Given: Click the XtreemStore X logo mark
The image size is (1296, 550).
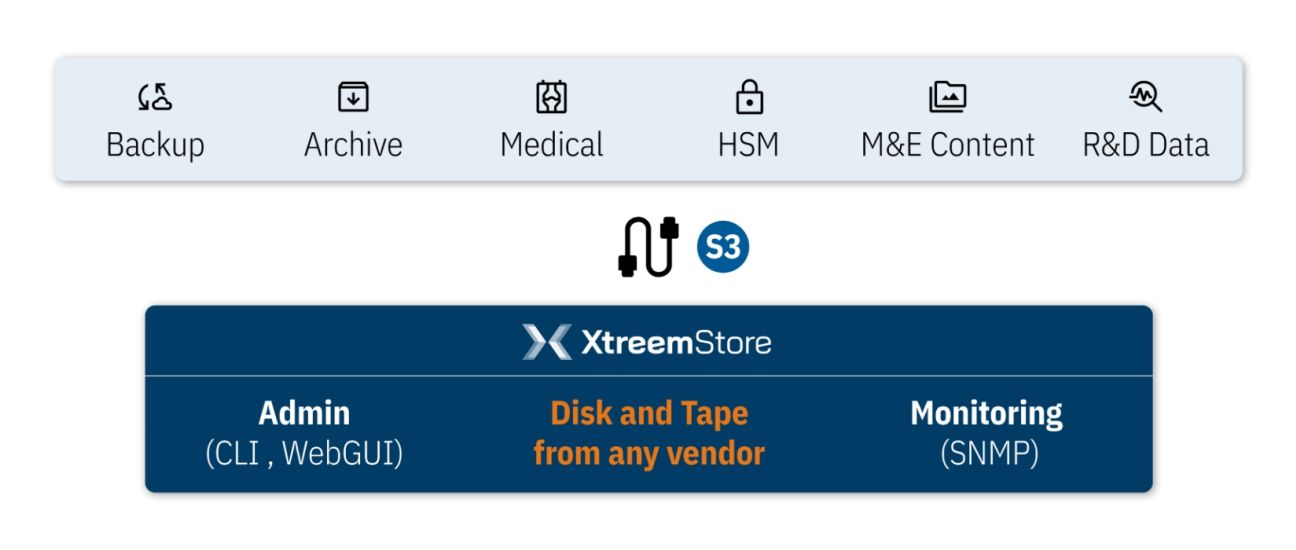Looking at the screenshot, I should [x=547, y=343].
